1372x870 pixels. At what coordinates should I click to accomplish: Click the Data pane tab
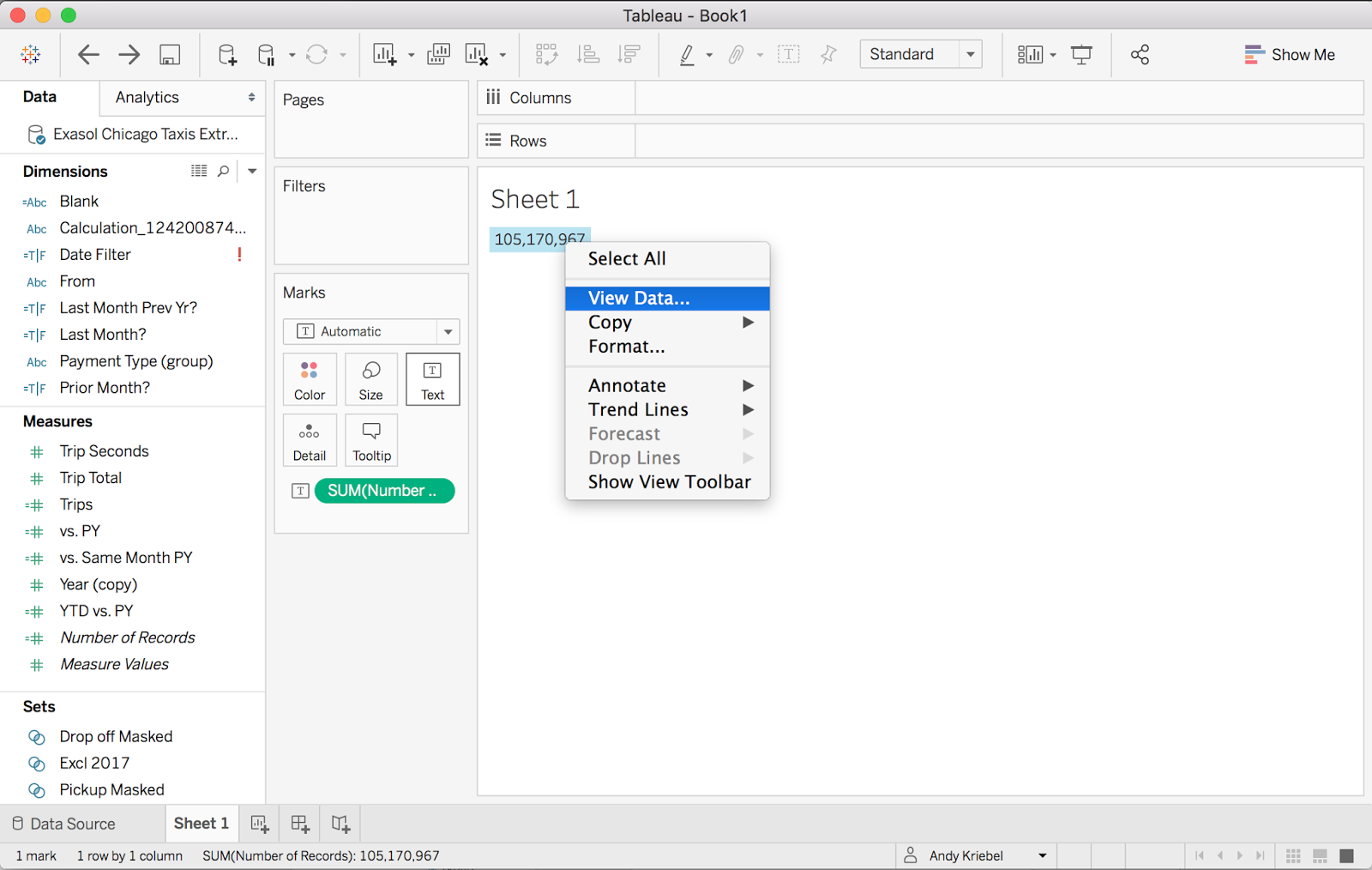pyautogui.click(x=40, y=97)
